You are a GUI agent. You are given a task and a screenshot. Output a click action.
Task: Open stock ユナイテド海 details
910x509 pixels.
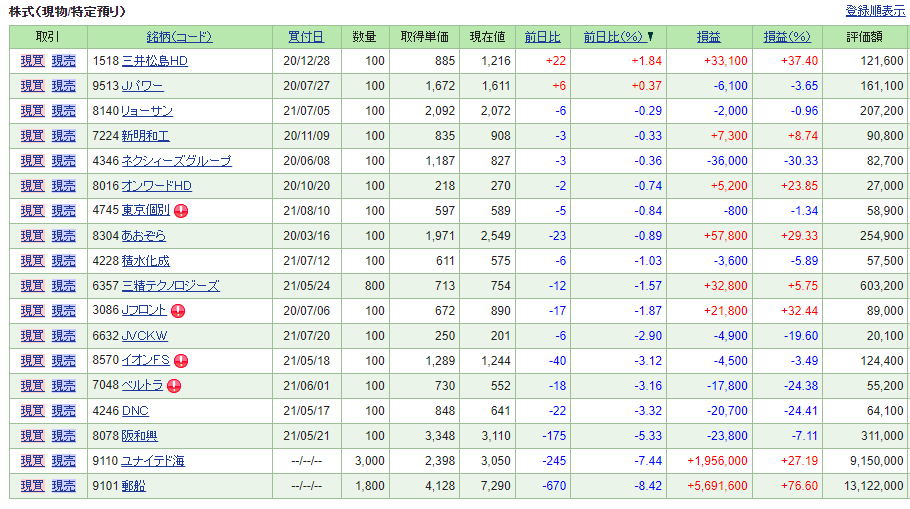point(153,460)
